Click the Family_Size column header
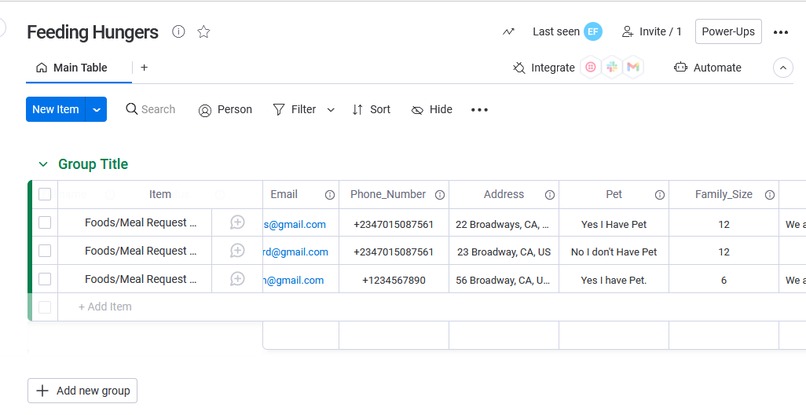 [724, 194]
